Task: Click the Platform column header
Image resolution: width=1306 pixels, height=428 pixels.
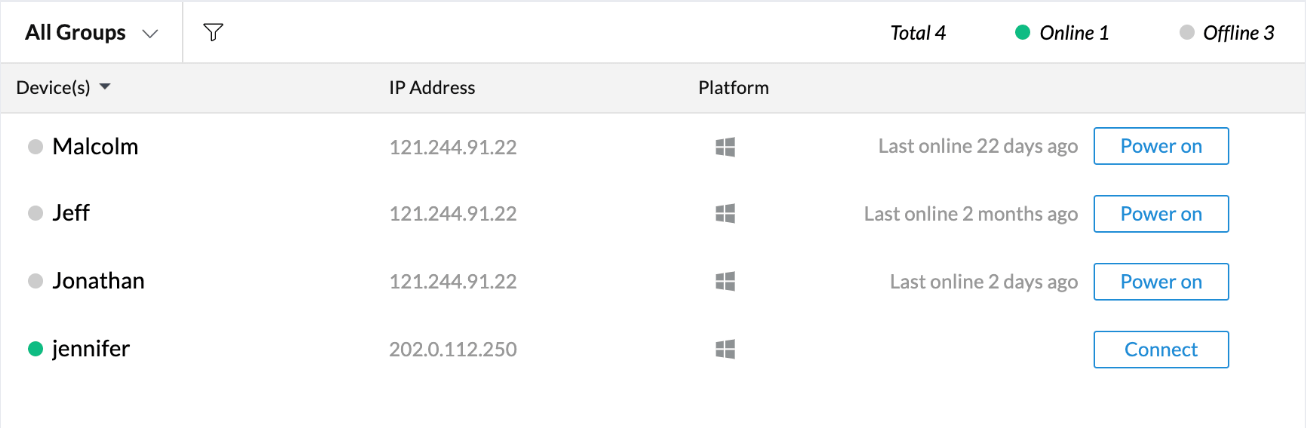Action: tap(733, 87)
